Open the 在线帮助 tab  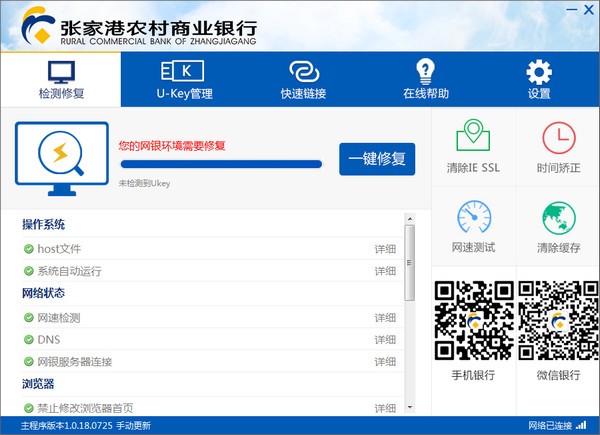[426, 80]
